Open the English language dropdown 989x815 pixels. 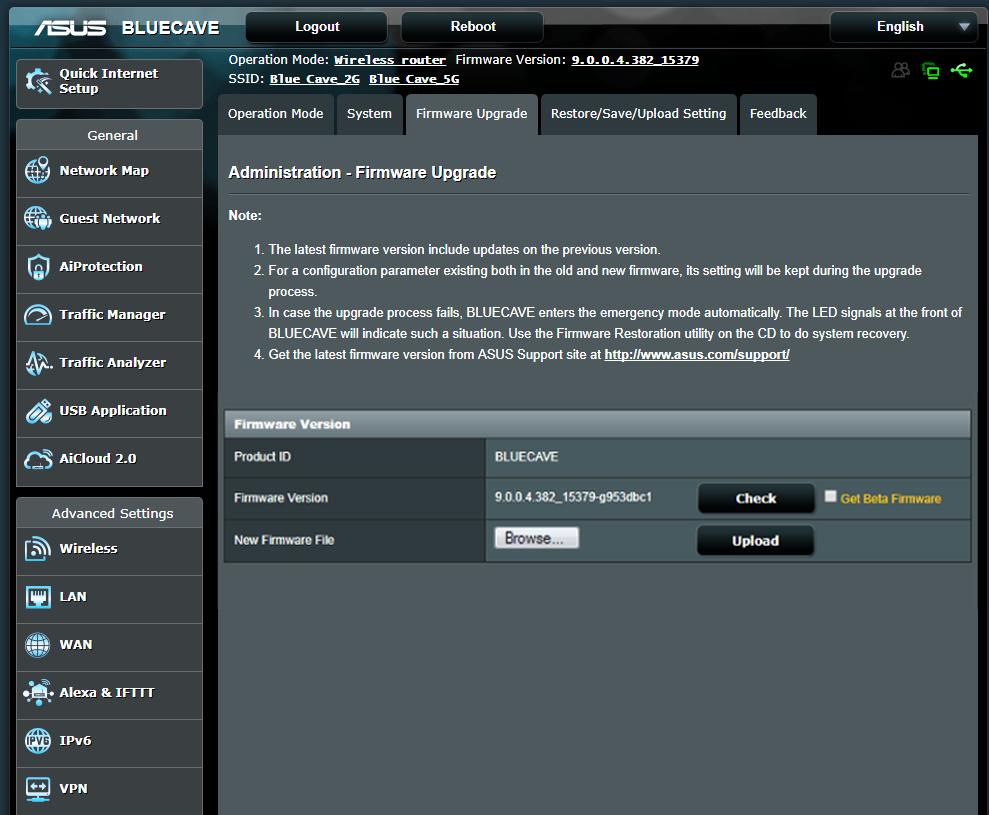(x=903, y=27)
